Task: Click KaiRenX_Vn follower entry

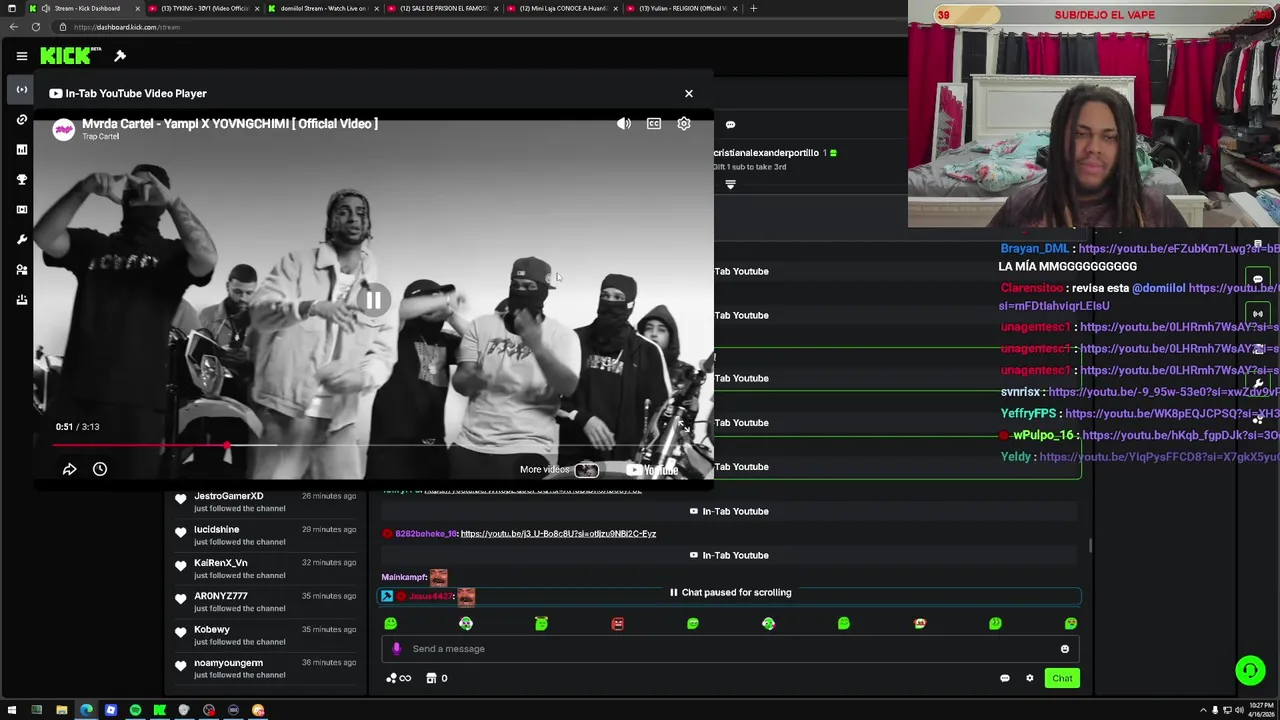Action: click(x=265, y=569)
